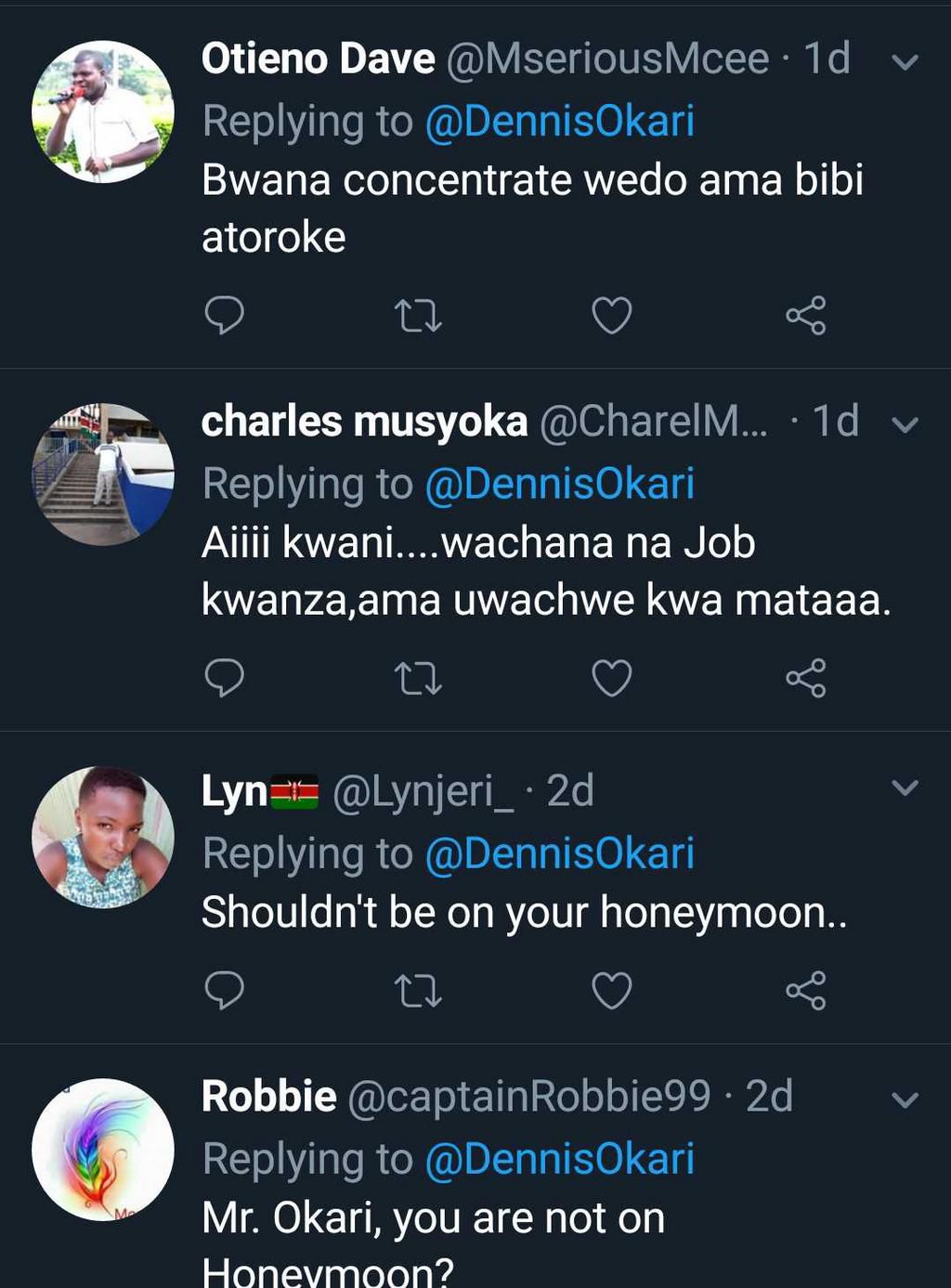Share Otieno Dave's tweet

[805, 316]
